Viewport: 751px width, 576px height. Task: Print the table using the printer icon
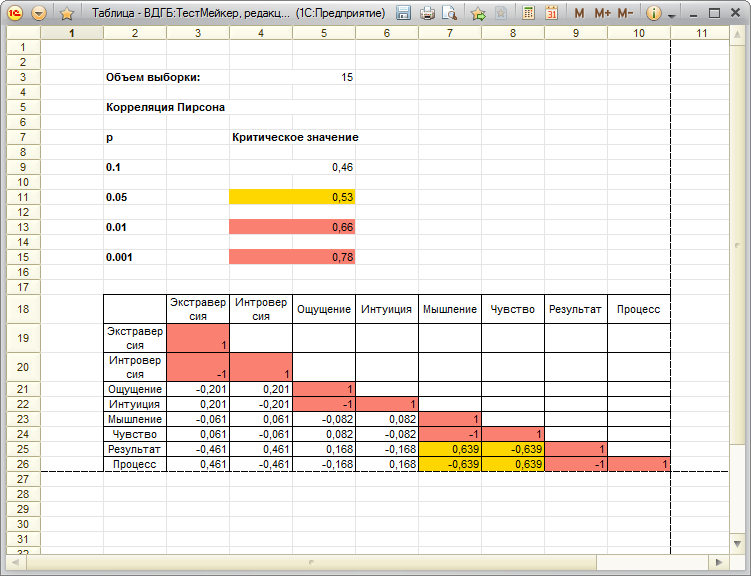coord(427,13)
